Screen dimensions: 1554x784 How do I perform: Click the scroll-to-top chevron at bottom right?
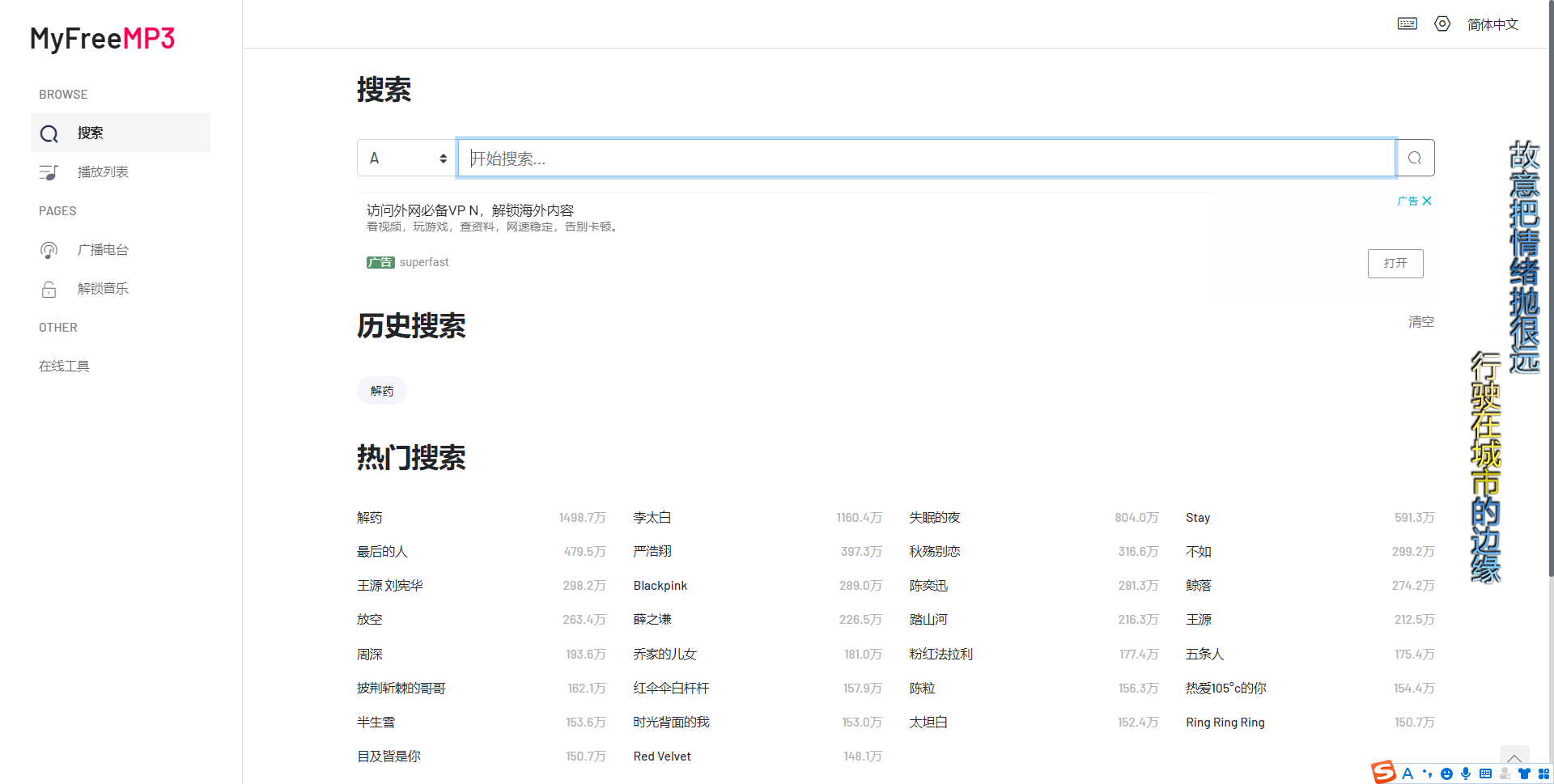pos(1514,758)
